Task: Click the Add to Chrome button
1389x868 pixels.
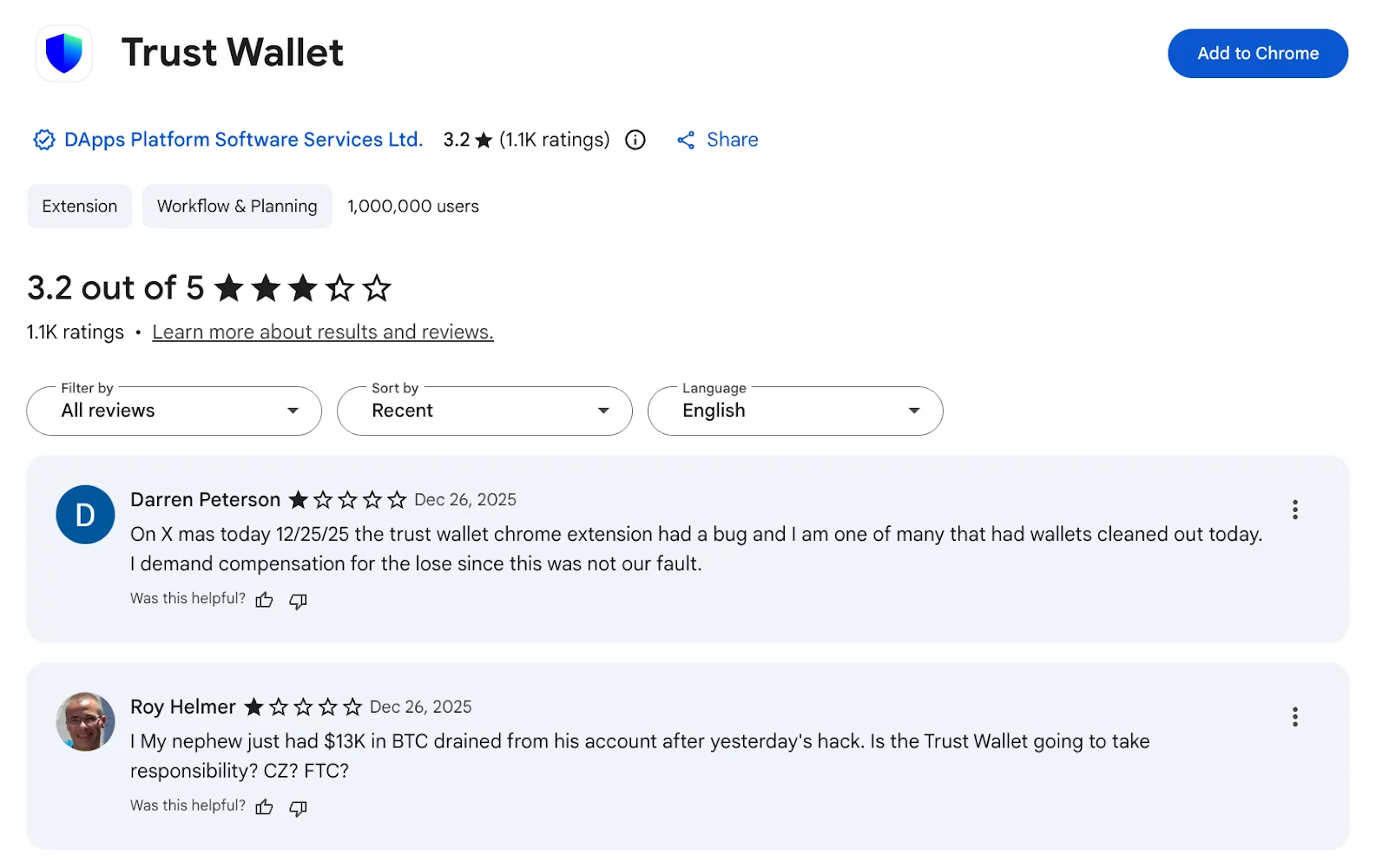Action: (1257, 53)
